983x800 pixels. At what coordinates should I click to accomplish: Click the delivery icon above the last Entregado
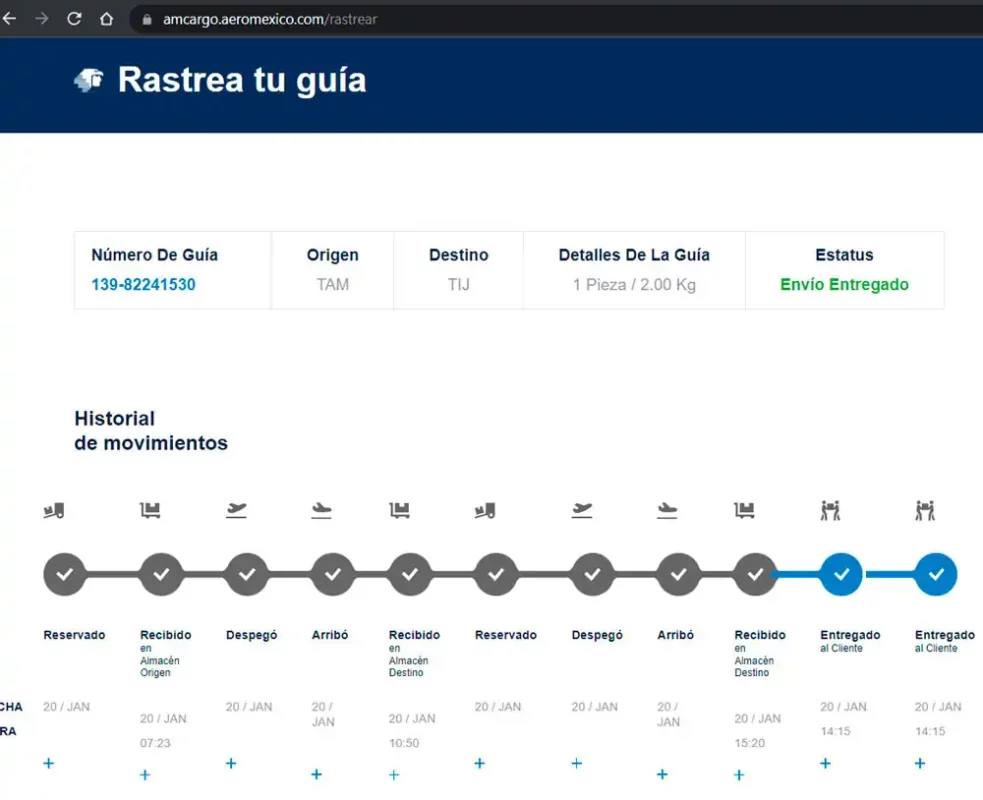(x=925, y=511)
